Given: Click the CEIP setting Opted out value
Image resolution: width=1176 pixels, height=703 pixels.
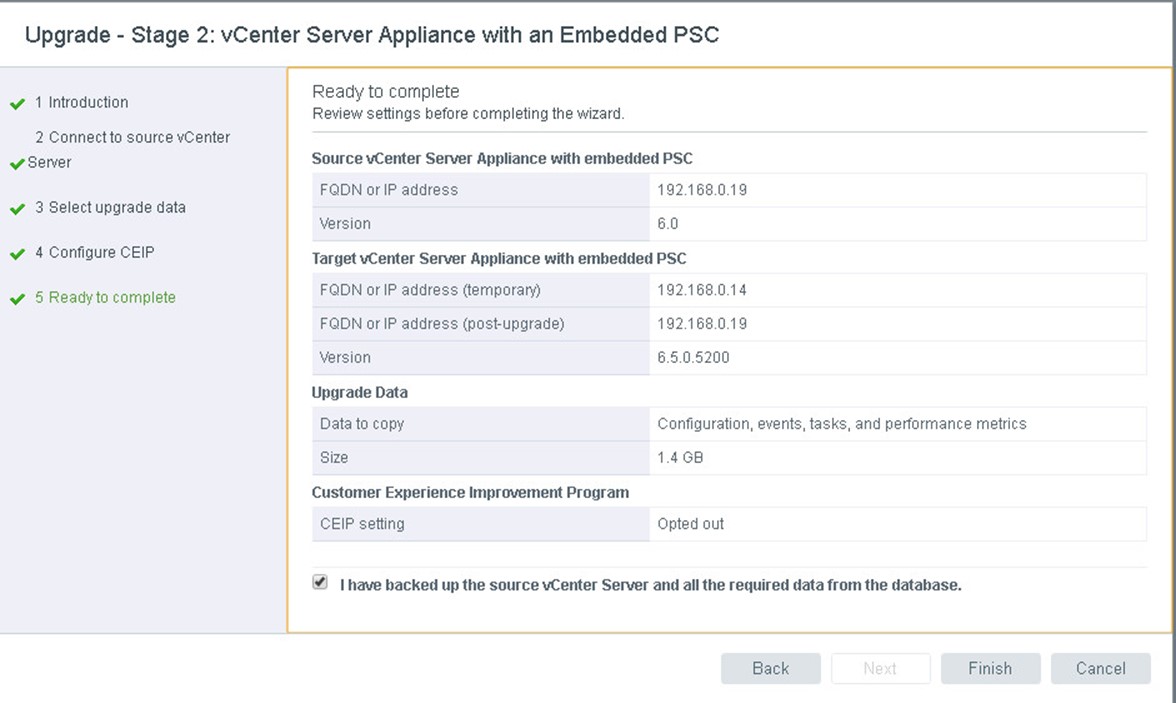Looking at the screenshot, I should [x=691, y=524].
